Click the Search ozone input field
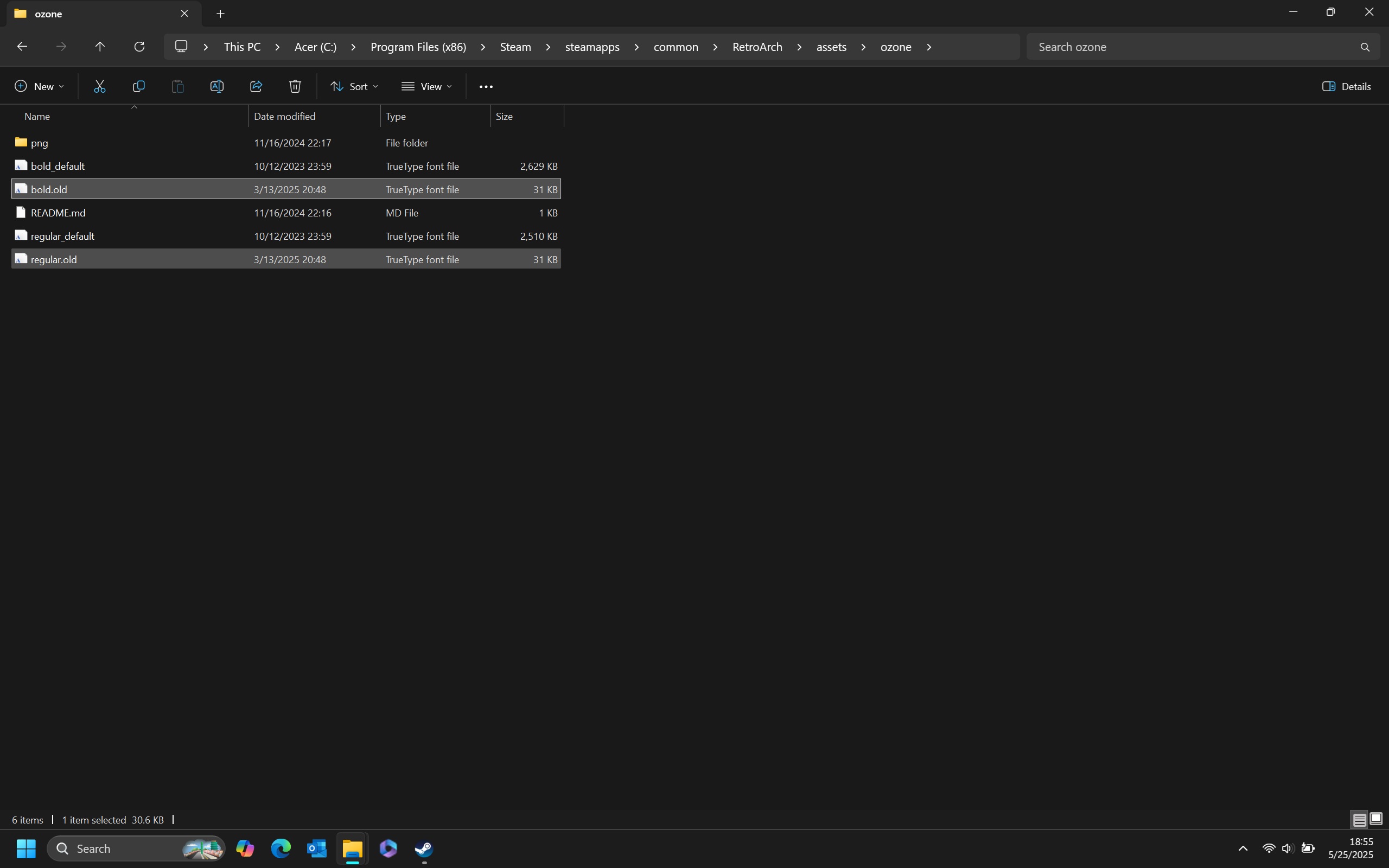 (1194, 47)
